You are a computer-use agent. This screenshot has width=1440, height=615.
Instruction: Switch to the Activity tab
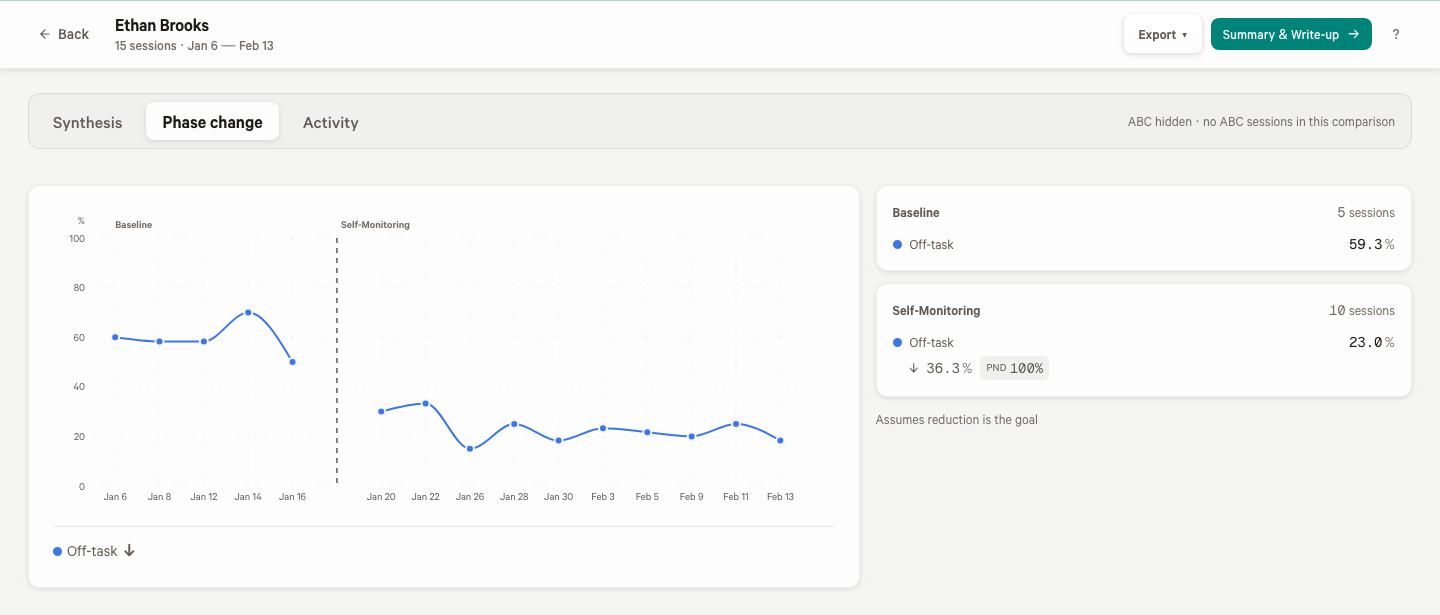[331, 122]
